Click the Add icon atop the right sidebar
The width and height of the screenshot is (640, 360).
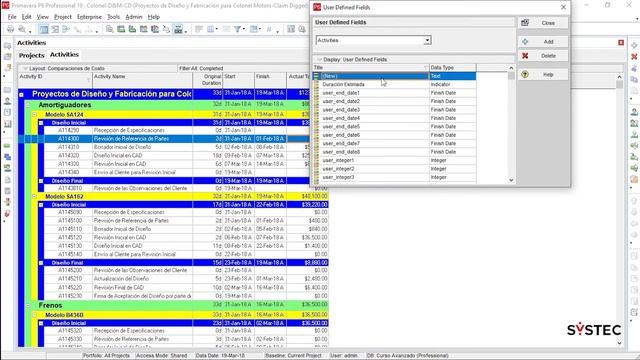634,45
